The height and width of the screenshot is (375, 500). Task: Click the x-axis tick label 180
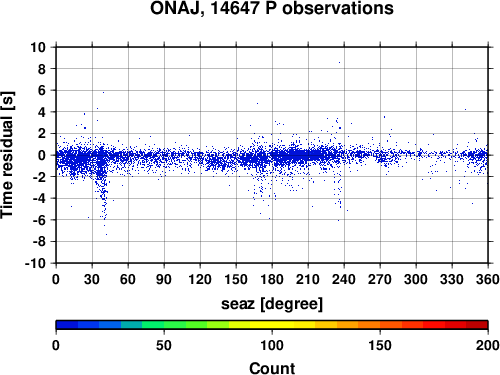272,279
